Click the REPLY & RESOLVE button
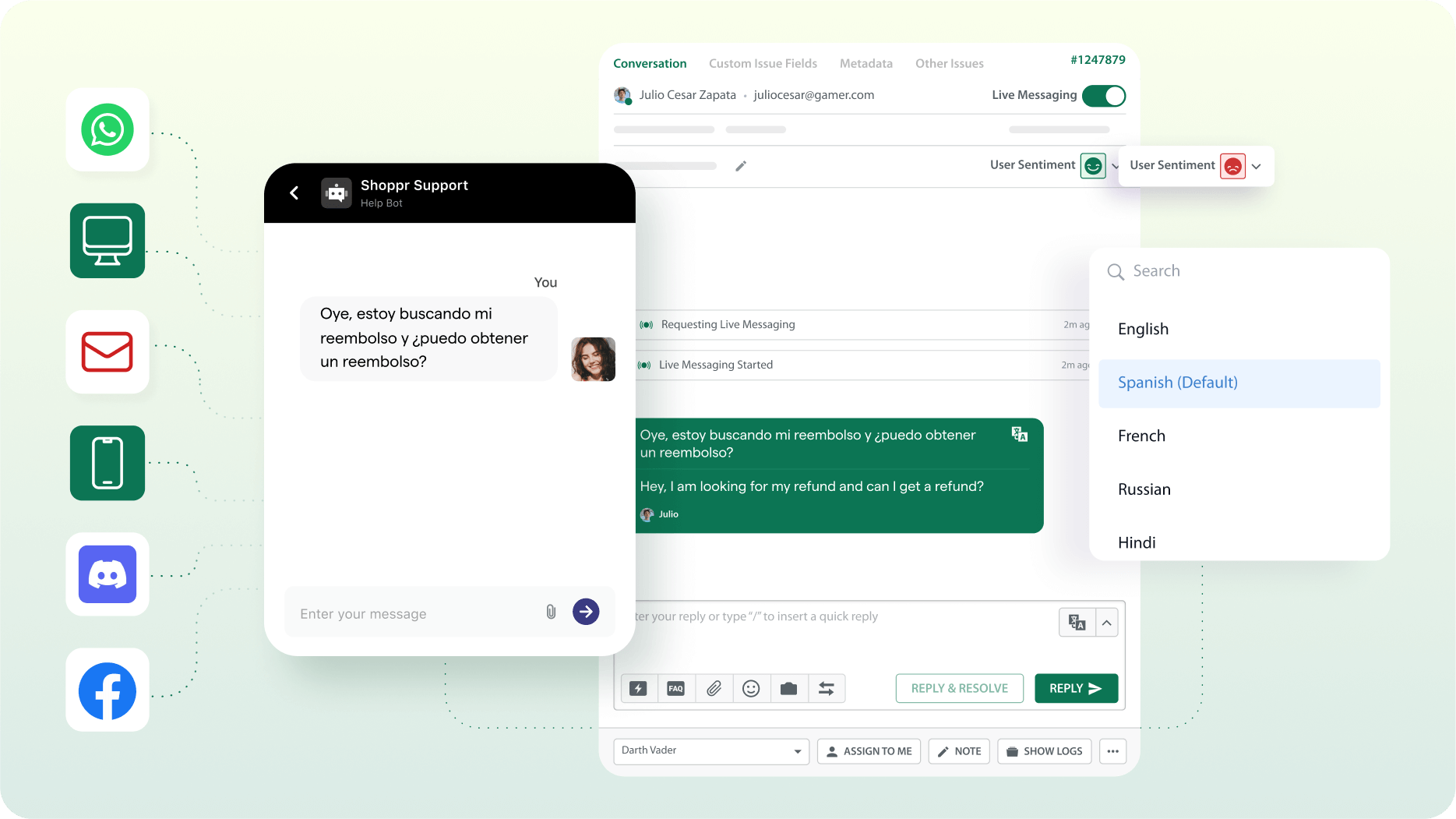1456x819 pixels. tap(959, 688)
